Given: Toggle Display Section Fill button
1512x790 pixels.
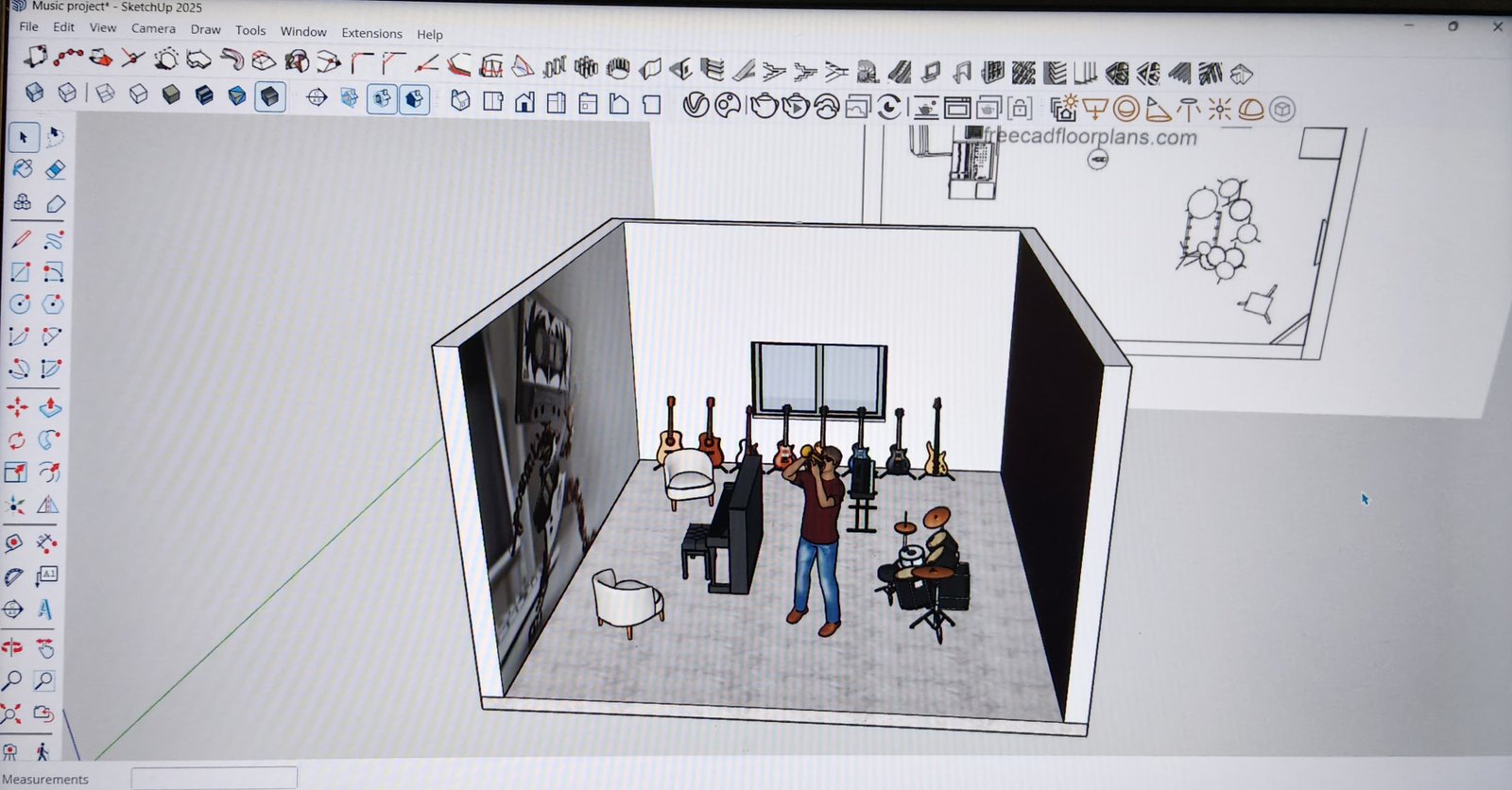Looking at the screenshot, I should click(414, 98).
